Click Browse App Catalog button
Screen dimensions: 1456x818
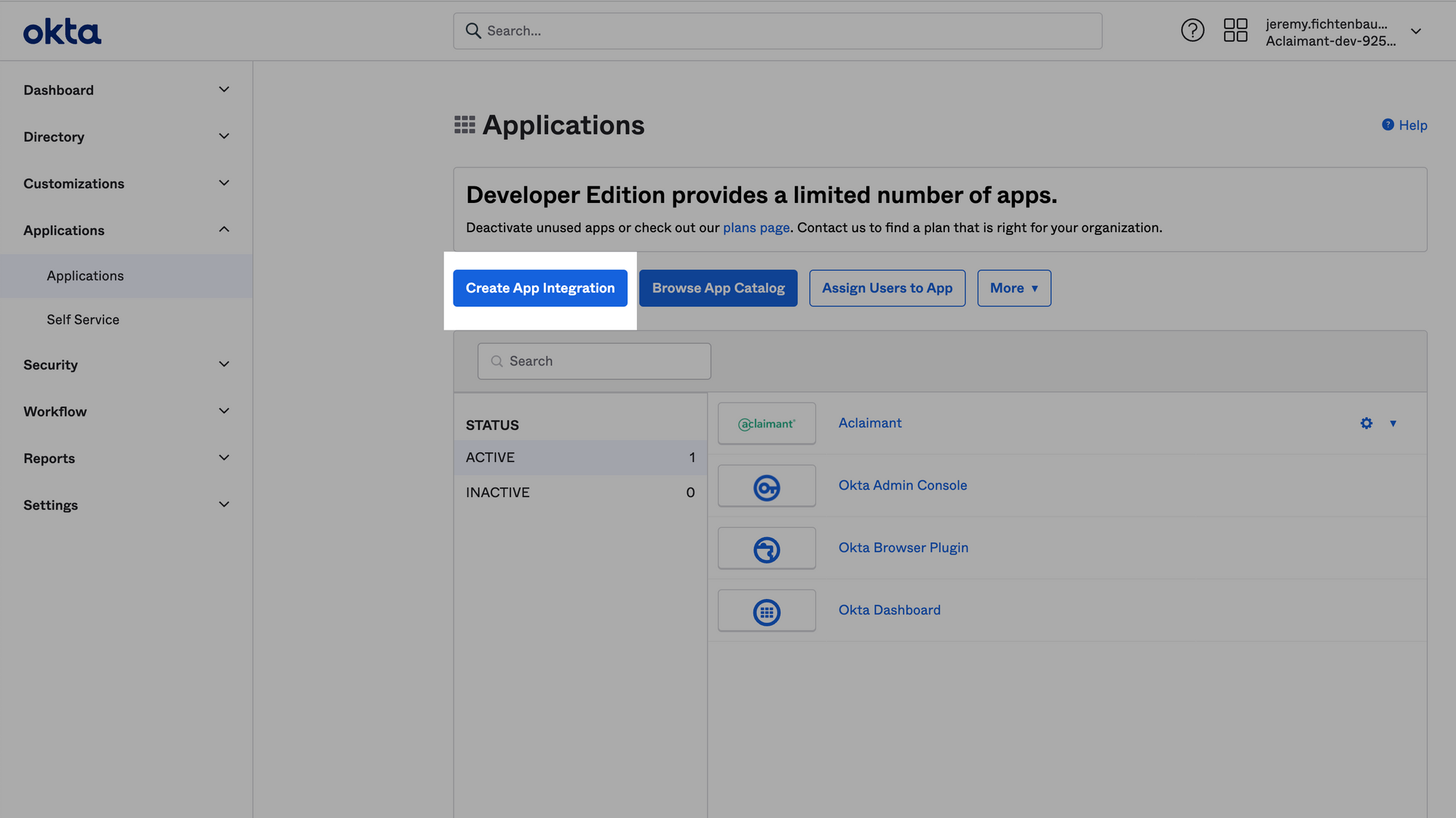click(x=719, y=288)
